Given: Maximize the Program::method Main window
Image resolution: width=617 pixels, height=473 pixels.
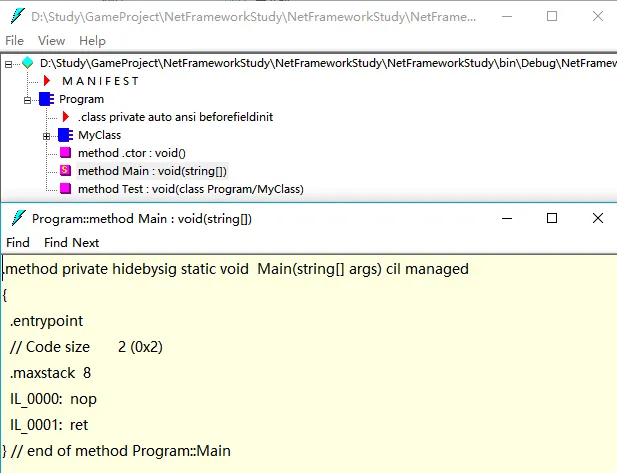Looking at the screenshot, I should [x=552, y=217].
